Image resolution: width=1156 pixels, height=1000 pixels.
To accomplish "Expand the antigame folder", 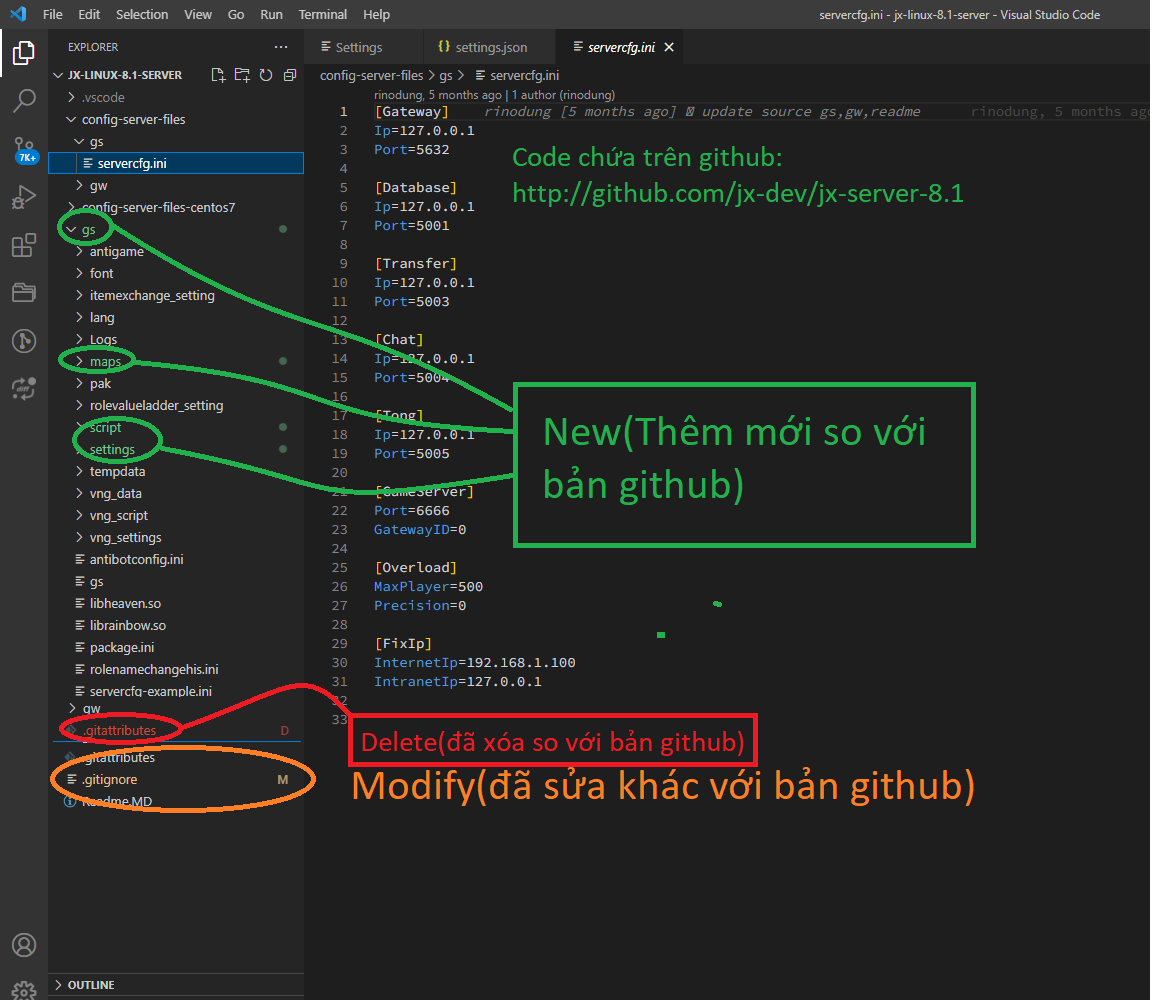I will point(175,251).
